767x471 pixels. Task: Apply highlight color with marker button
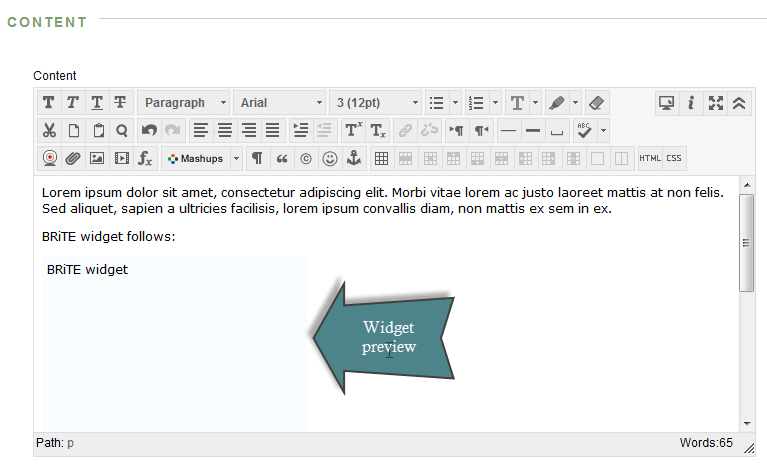click(x=557, y=103)
